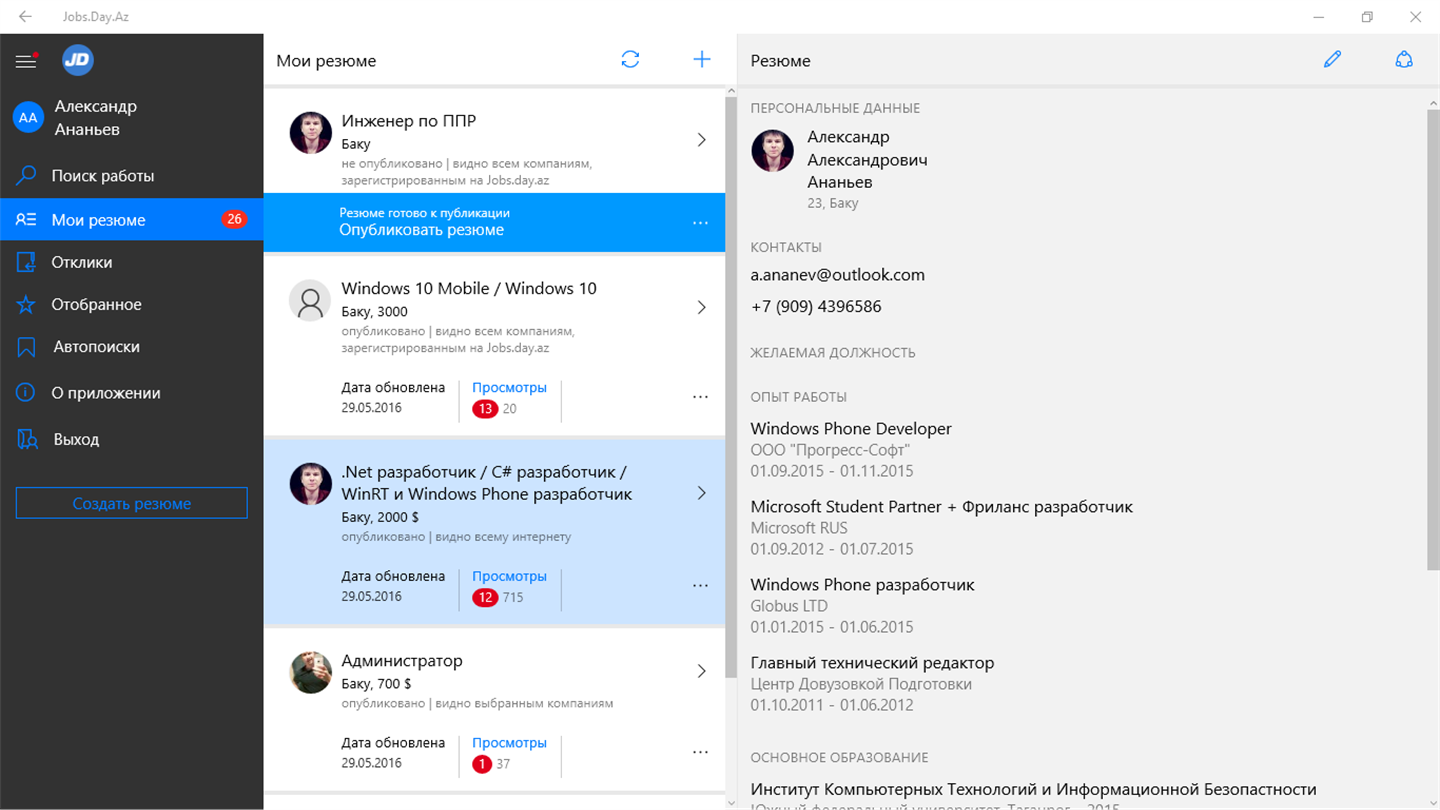Open Отклики section
1440x810 pixels.
[x=131, y=262]
